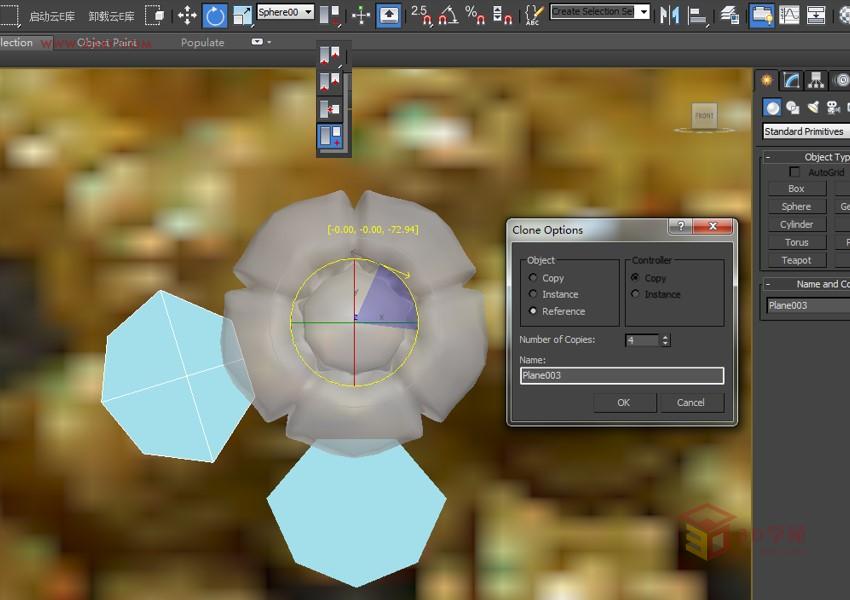Click the Teapot creation button

pyautogui.click(x=795, y=259)
